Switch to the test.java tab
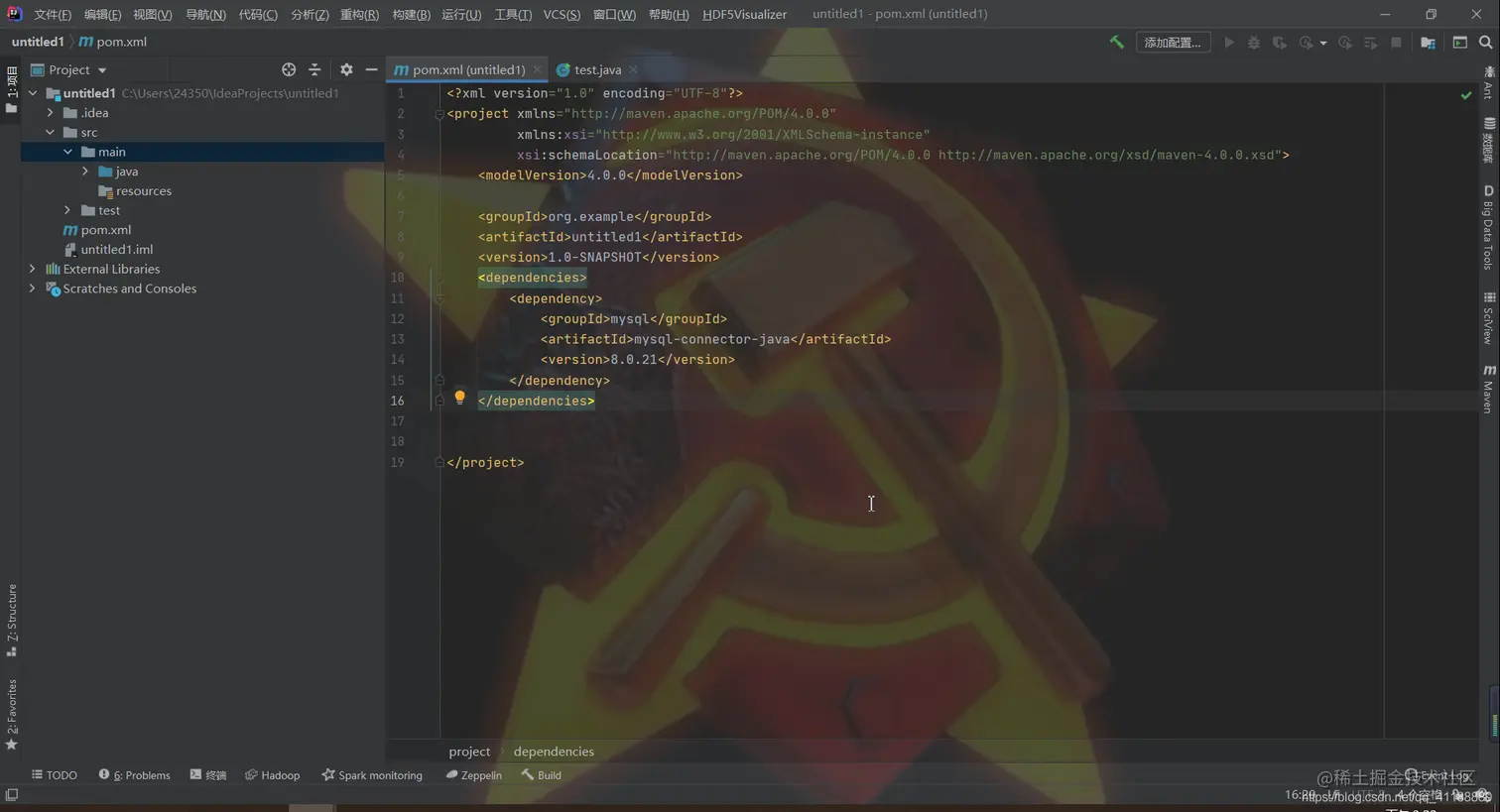 pyautogui.click(x=597, y=69)
